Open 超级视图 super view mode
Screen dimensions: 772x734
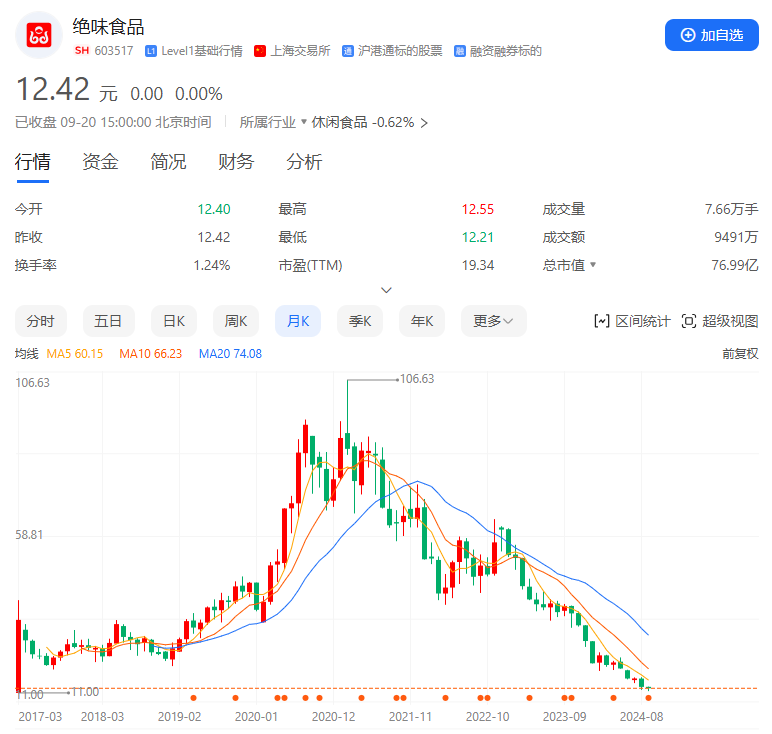[x=719, y=321]
